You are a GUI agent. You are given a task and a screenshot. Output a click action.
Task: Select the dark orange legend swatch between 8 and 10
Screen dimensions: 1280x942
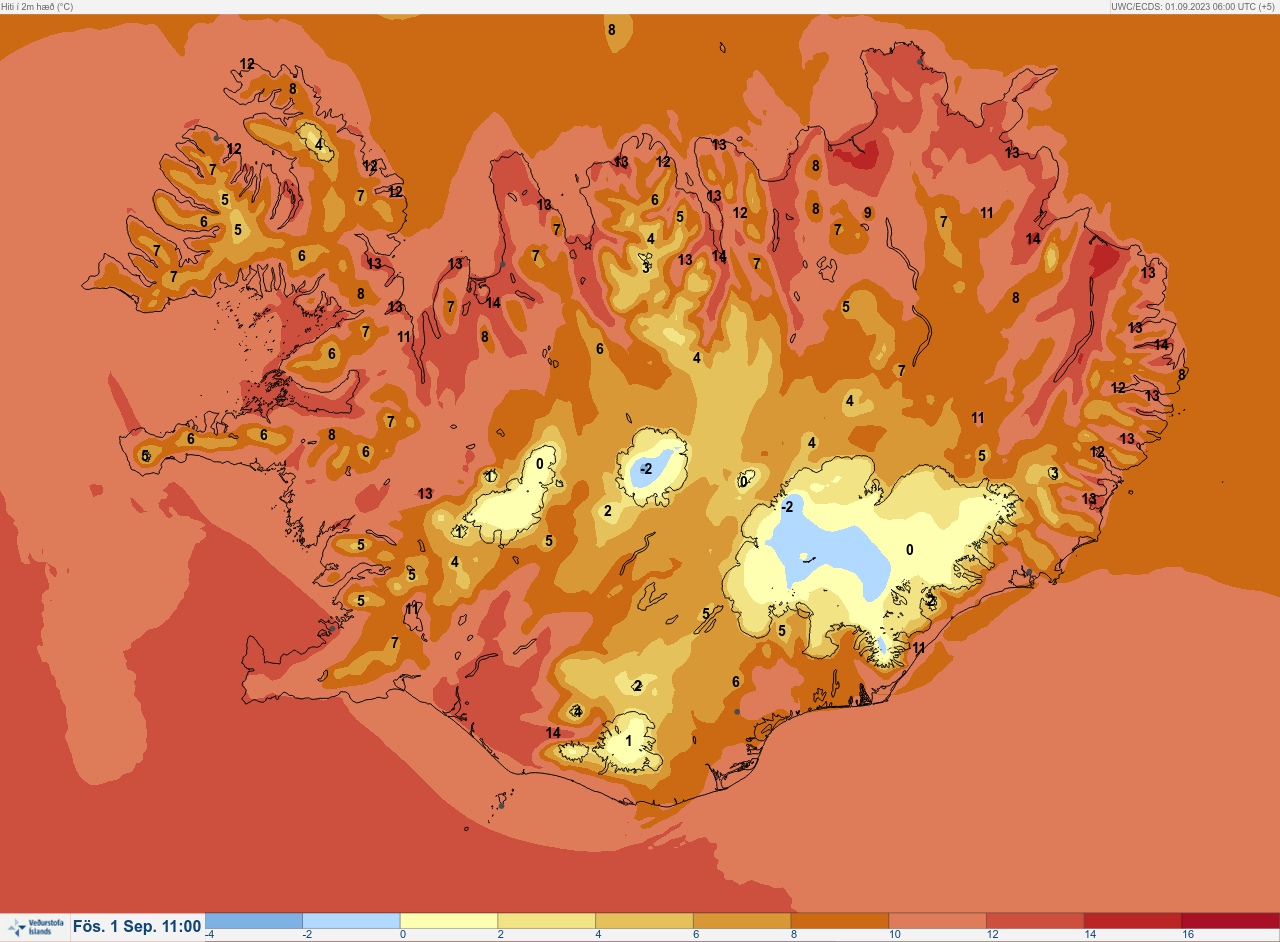(840, 920)
